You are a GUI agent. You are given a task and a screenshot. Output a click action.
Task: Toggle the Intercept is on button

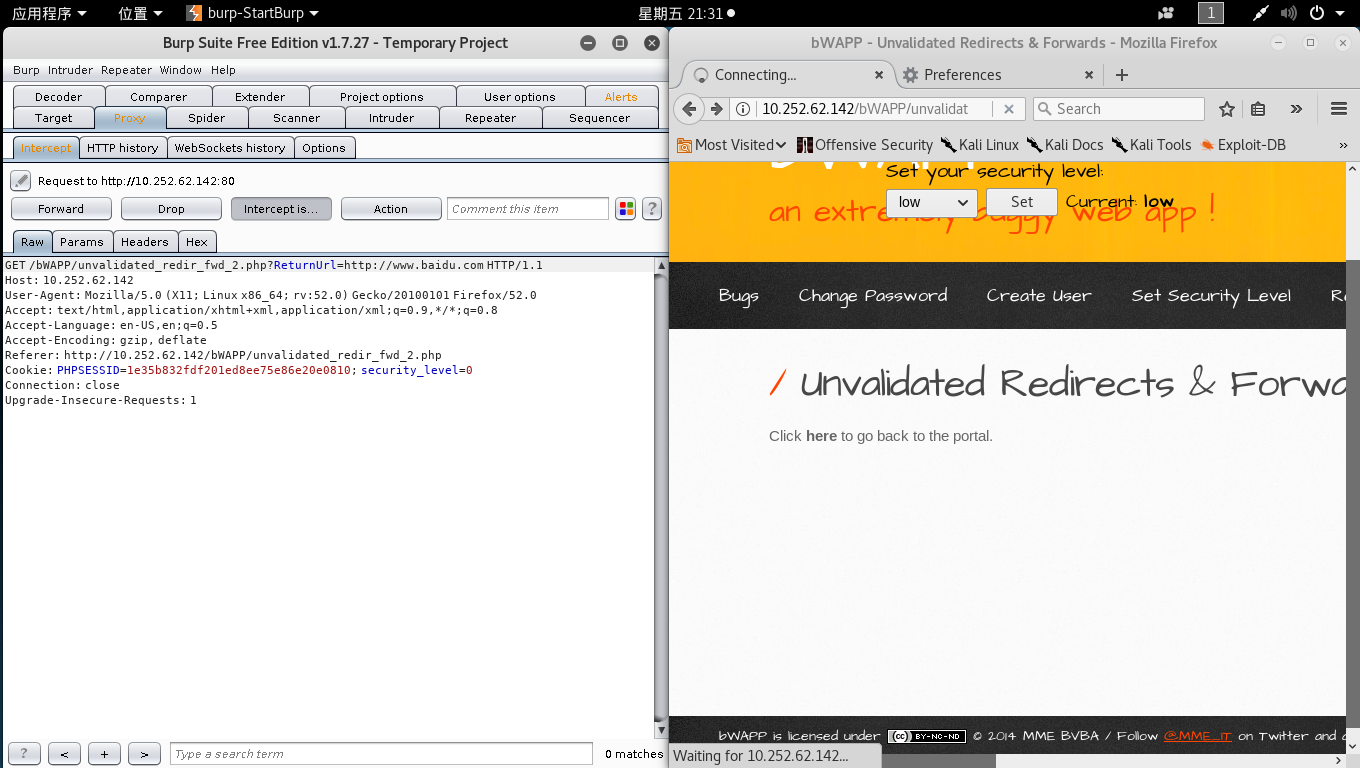click(x=281, y=209)
